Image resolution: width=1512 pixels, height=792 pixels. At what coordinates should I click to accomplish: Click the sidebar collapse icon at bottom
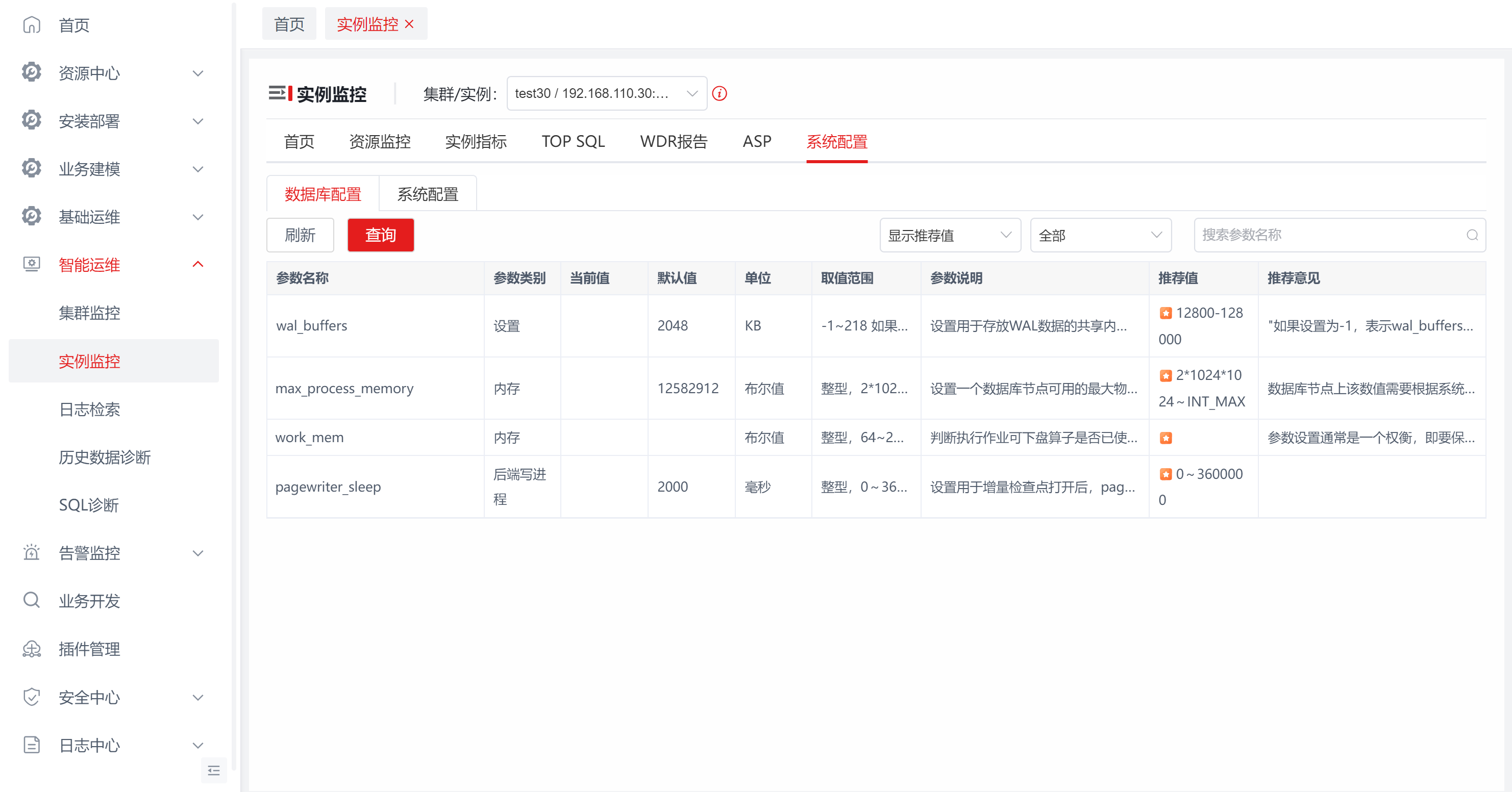coord(214,770)
